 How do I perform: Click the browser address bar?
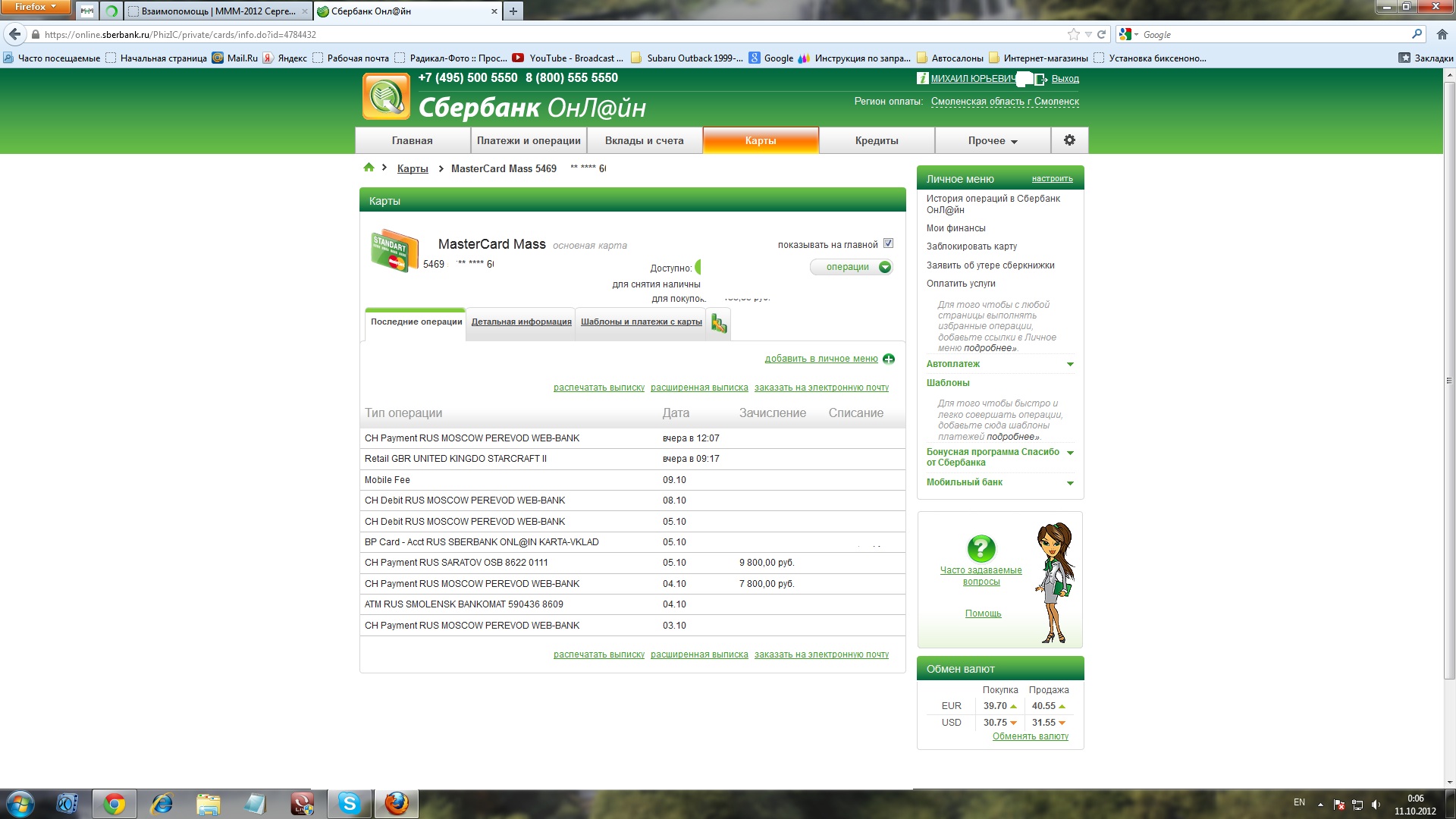tap(546, 34)
